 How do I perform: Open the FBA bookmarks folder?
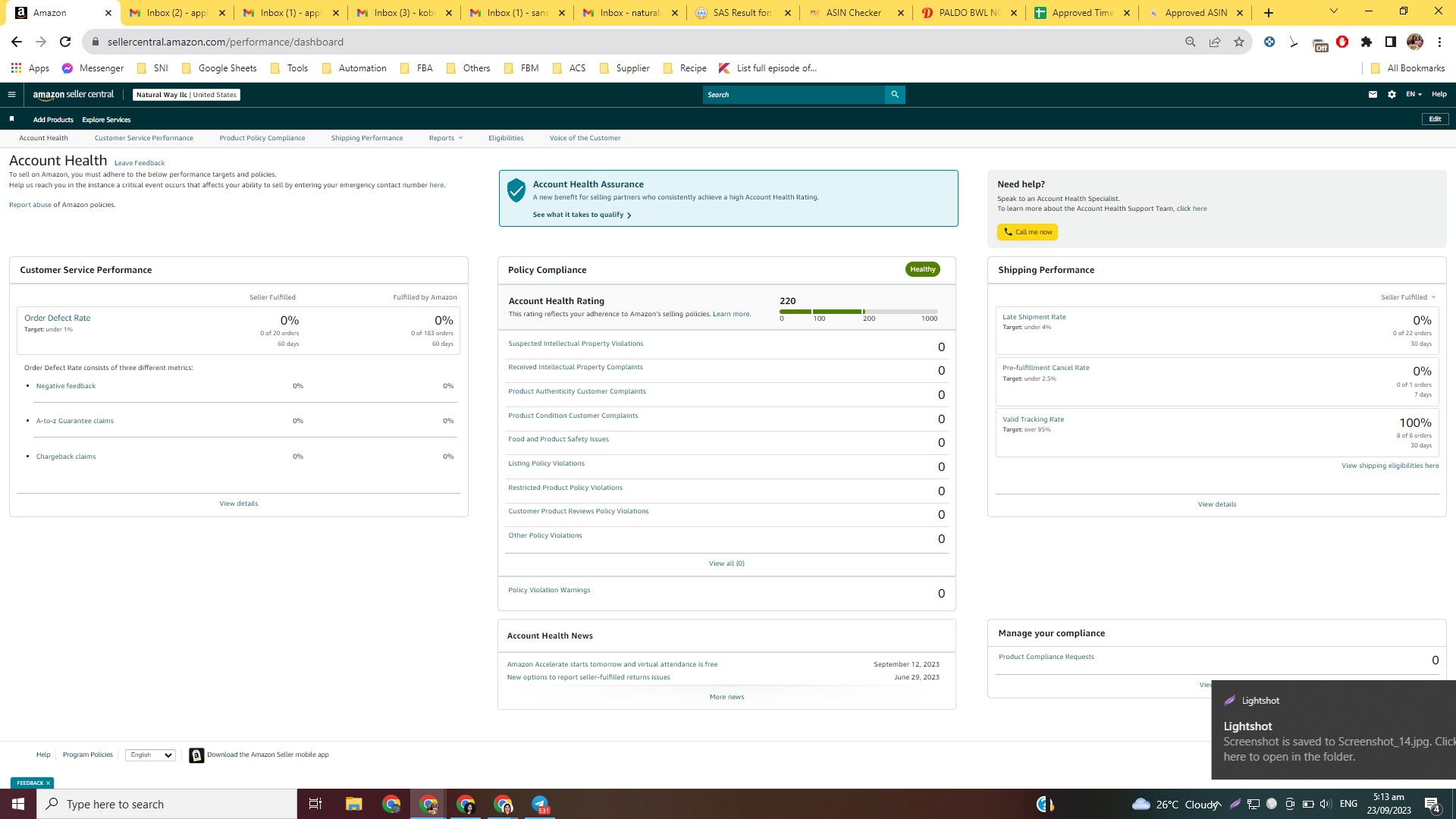tap(416, 68)
